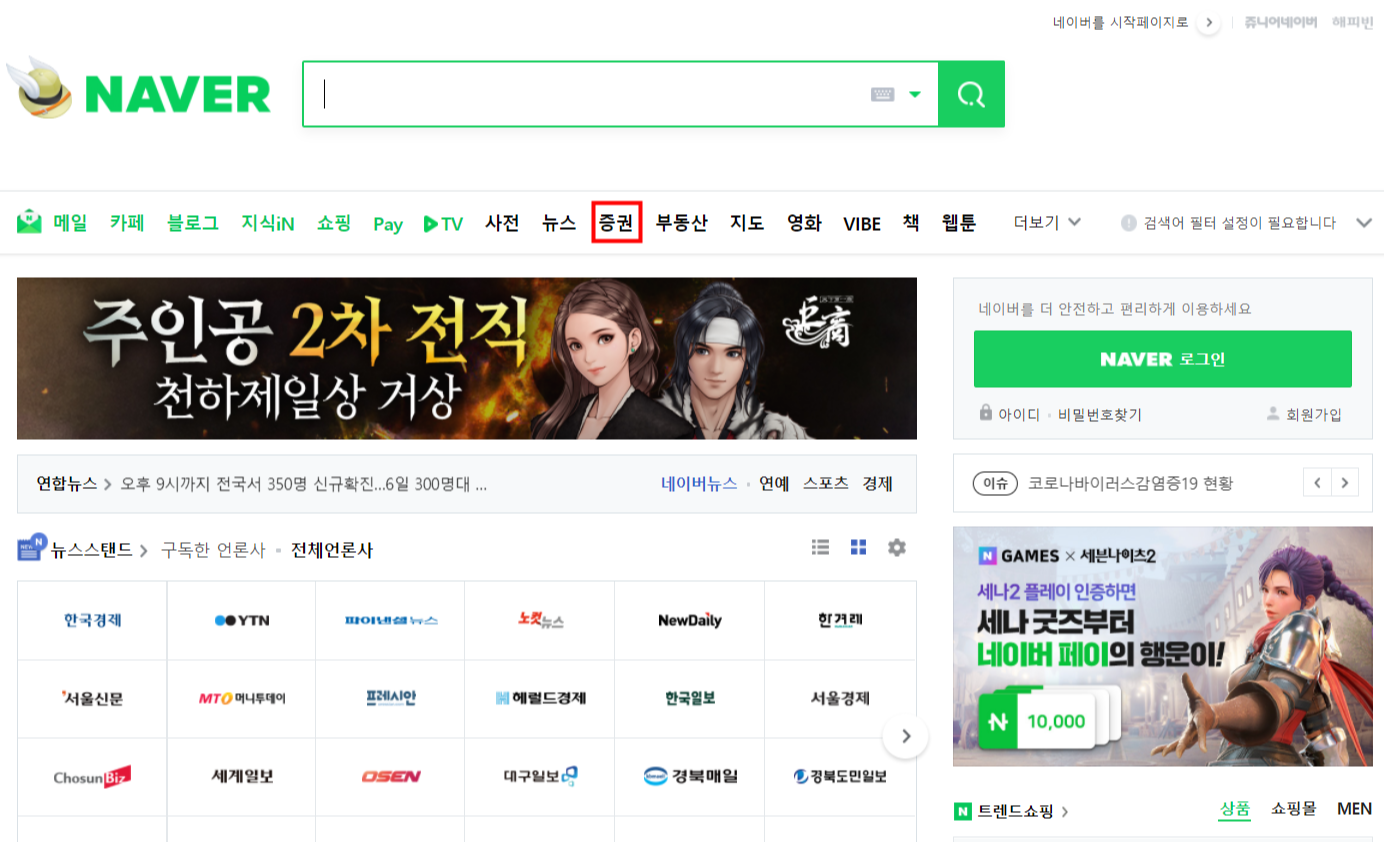
Task: Open 해피빈 link
Action: click(x=1352, y=22)
